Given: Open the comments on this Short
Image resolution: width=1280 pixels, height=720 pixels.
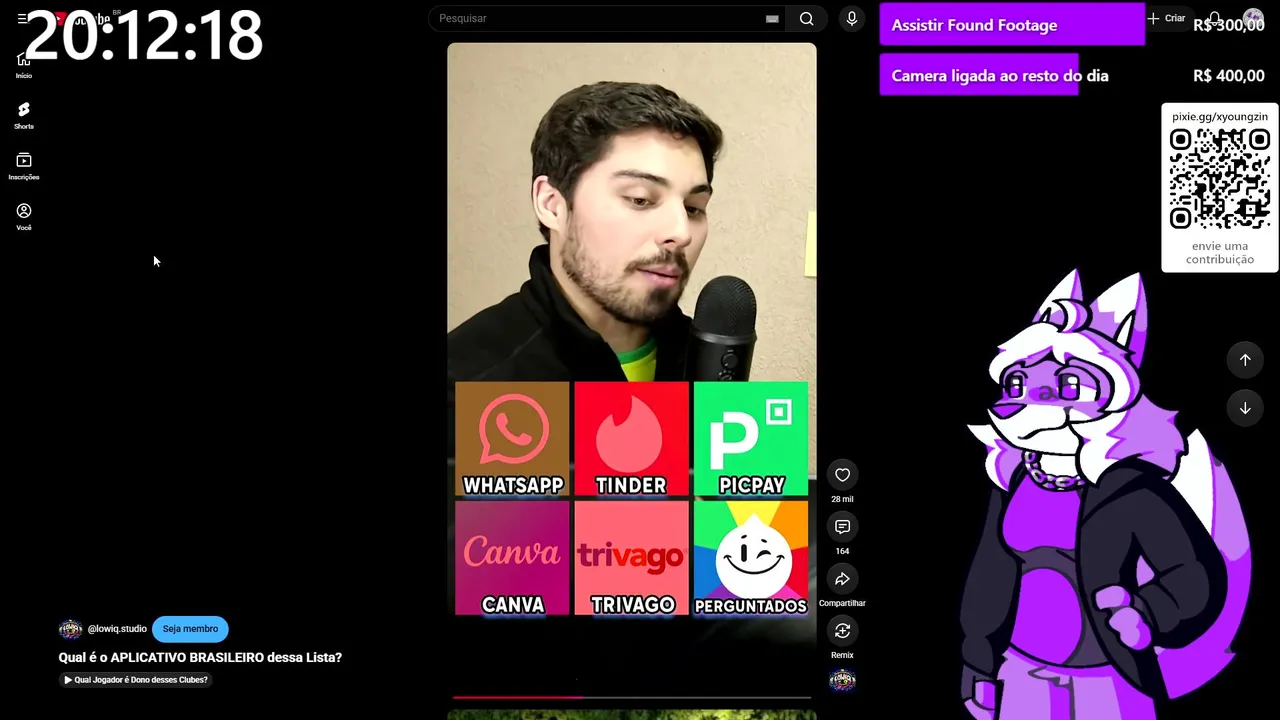Looking at the screenshot, I should tap(842, 527).
